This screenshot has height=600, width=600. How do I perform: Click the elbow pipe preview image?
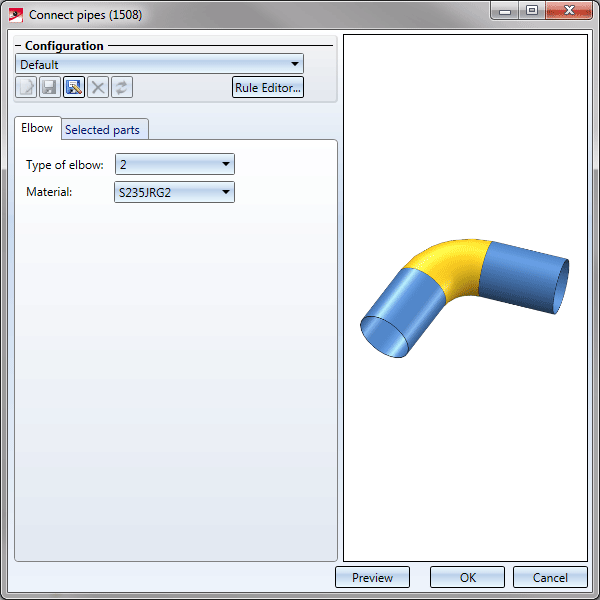(x=464, y=298)
